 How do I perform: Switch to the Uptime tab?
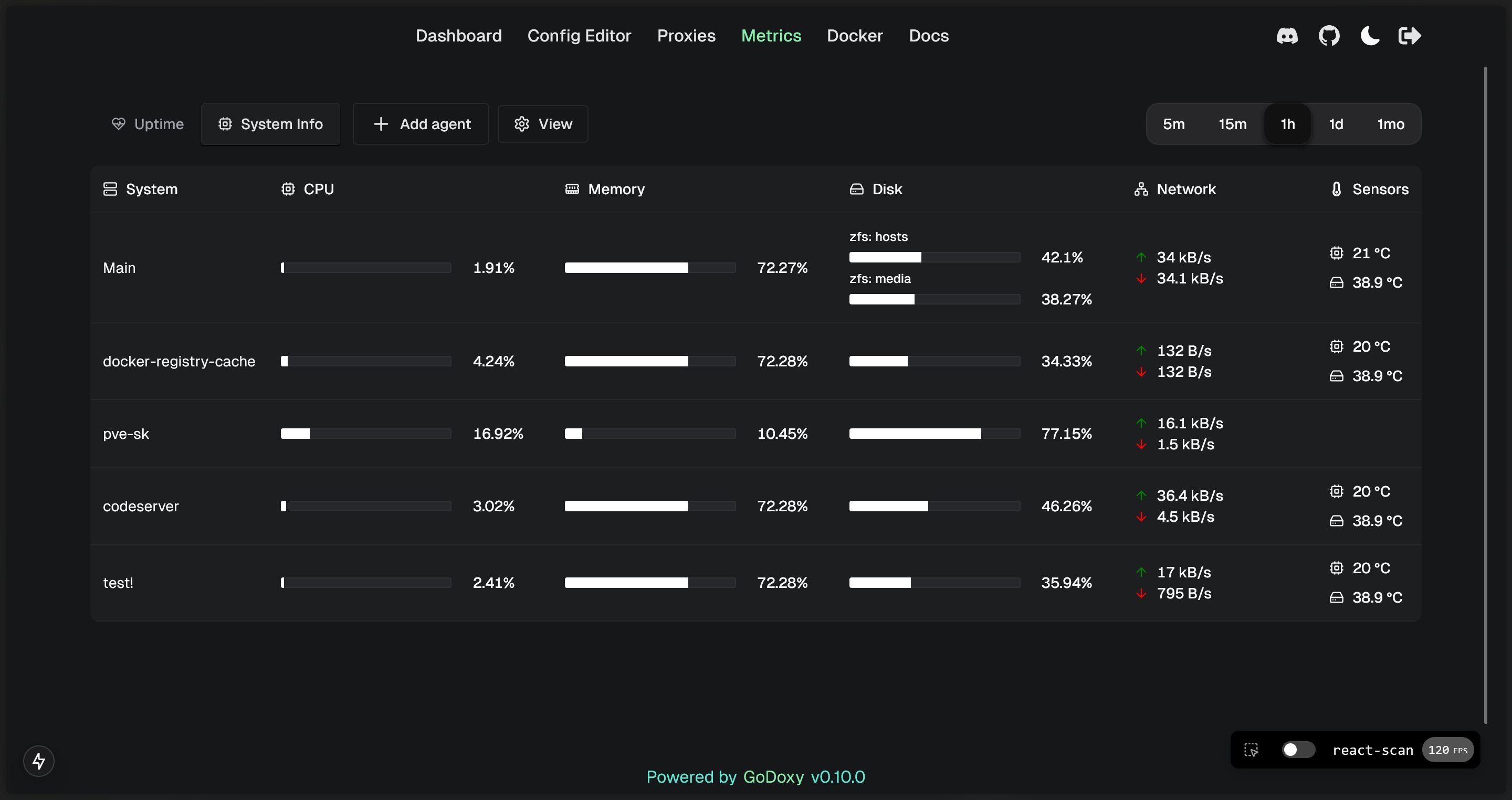(x=148, y=124)
